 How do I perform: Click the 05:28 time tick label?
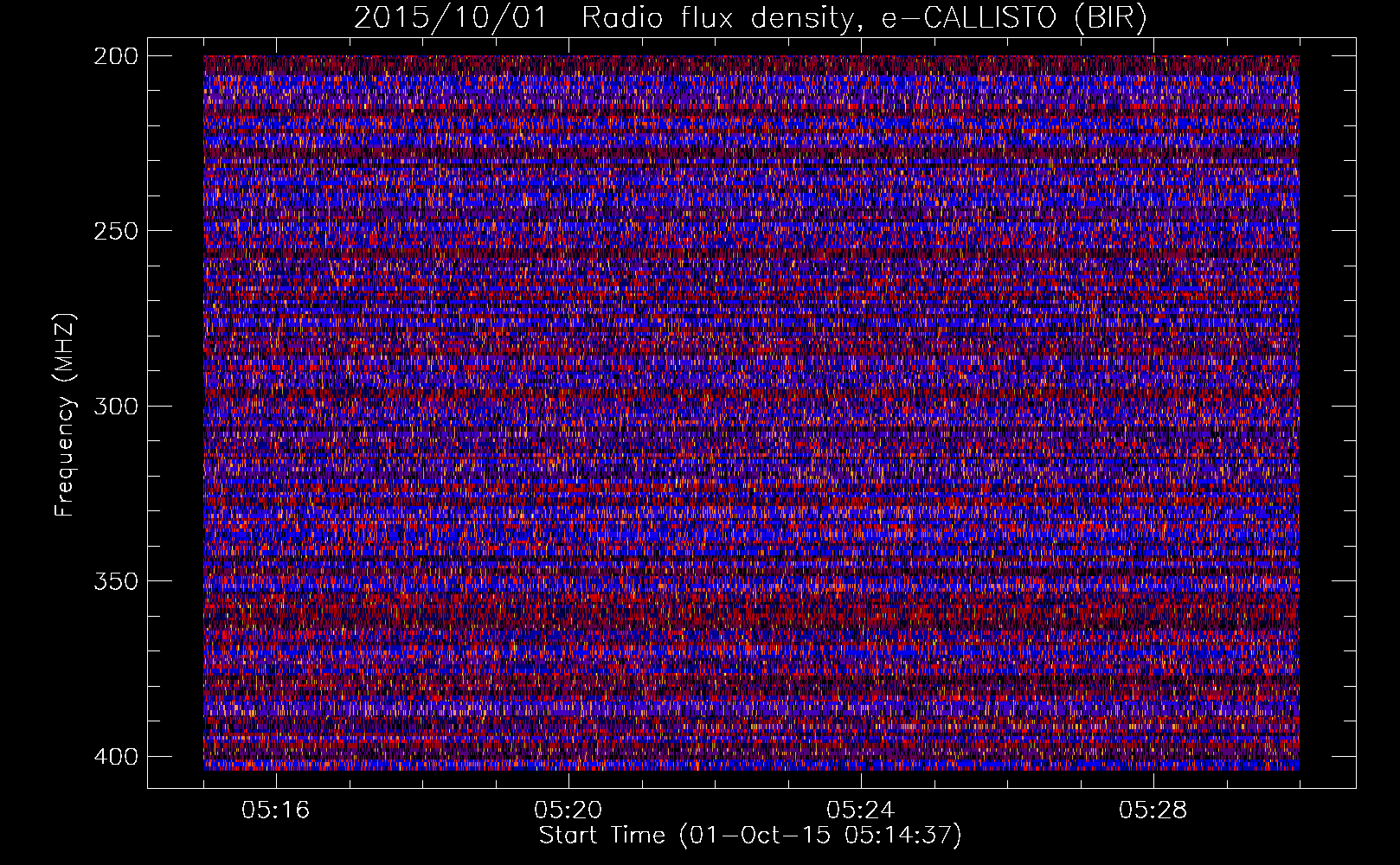click(1153, 811)
